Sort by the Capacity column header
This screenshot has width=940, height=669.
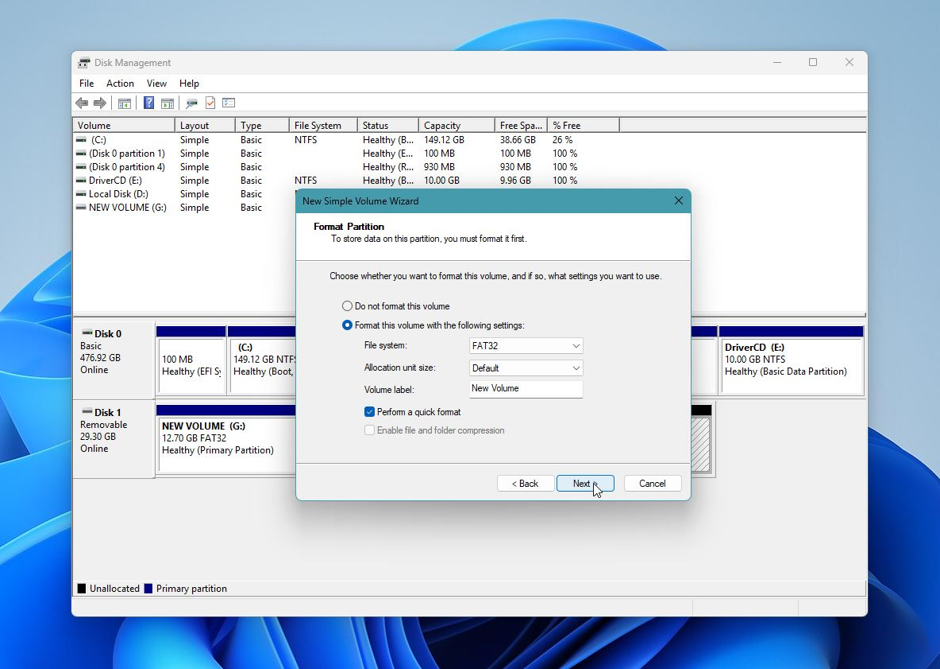(x=457, y=125)
